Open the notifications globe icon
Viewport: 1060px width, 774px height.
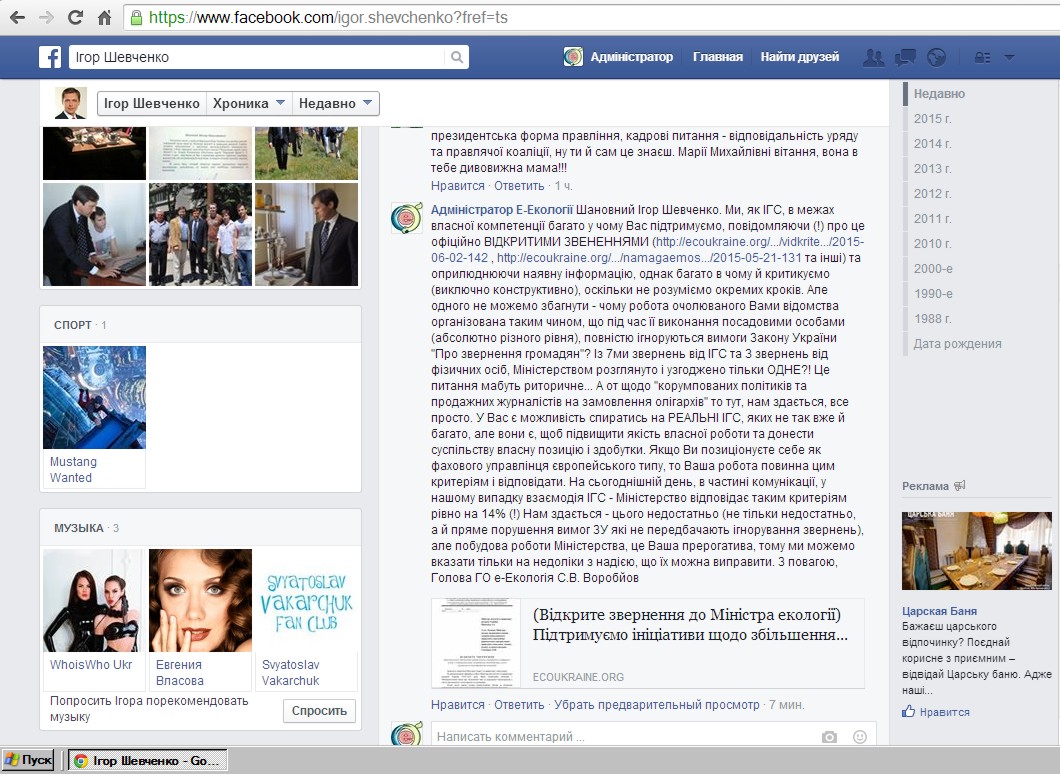(x=936, y=57)
